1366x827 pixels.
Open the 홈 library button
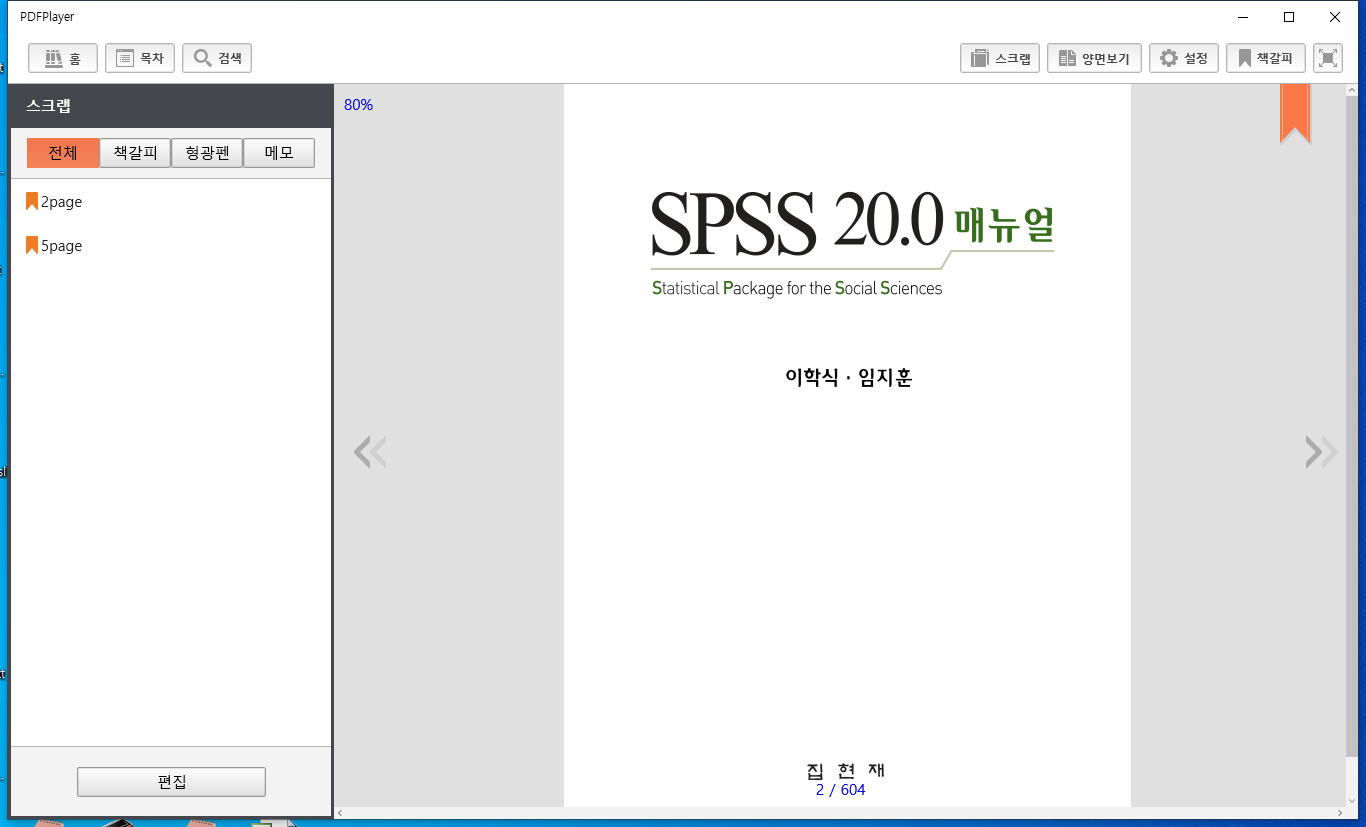click(63, 58)
